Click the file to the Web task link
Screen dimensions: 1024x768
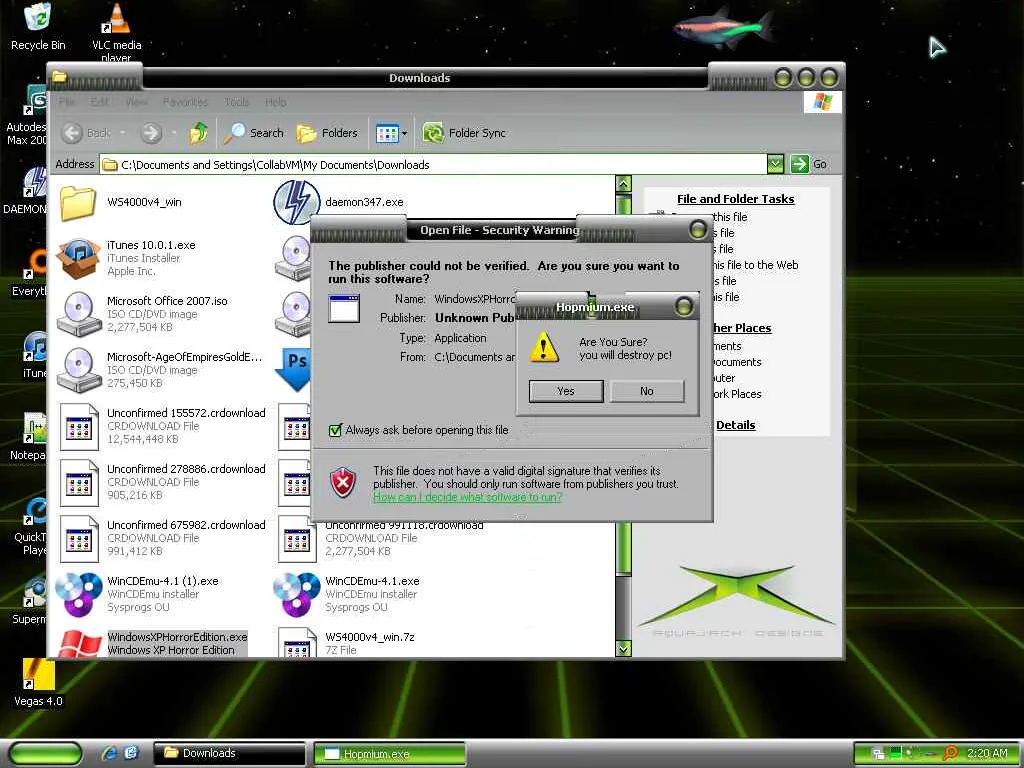[x=755, y=265]
